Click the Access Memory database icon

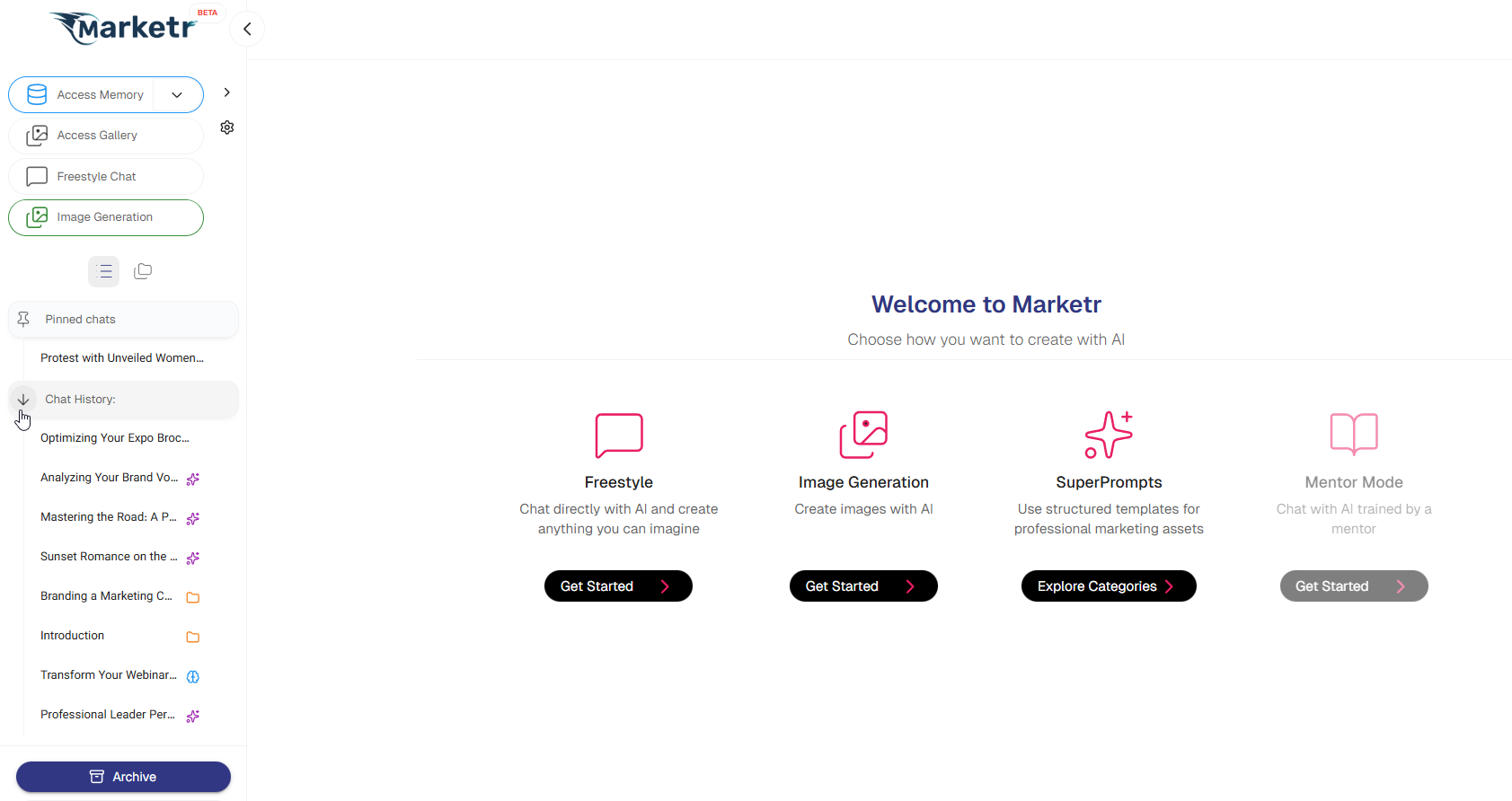[37, 94]
